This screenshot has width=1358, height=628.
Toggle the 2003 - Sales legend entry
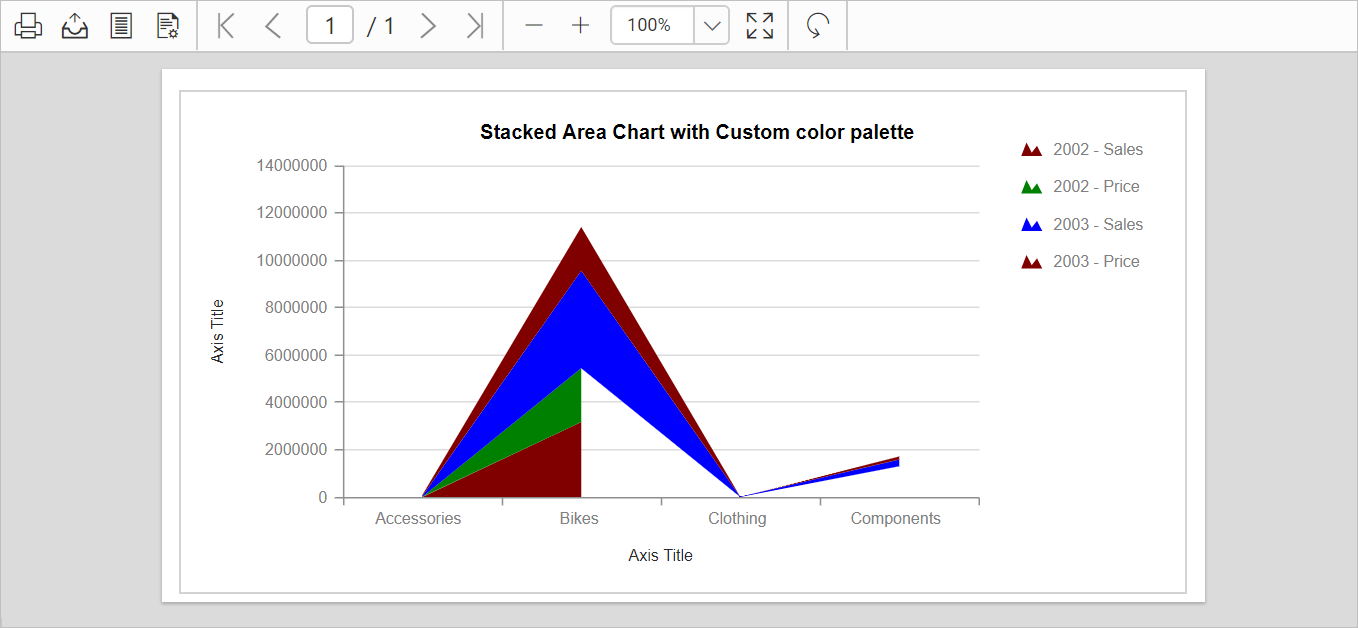[x=1097, y=224]
